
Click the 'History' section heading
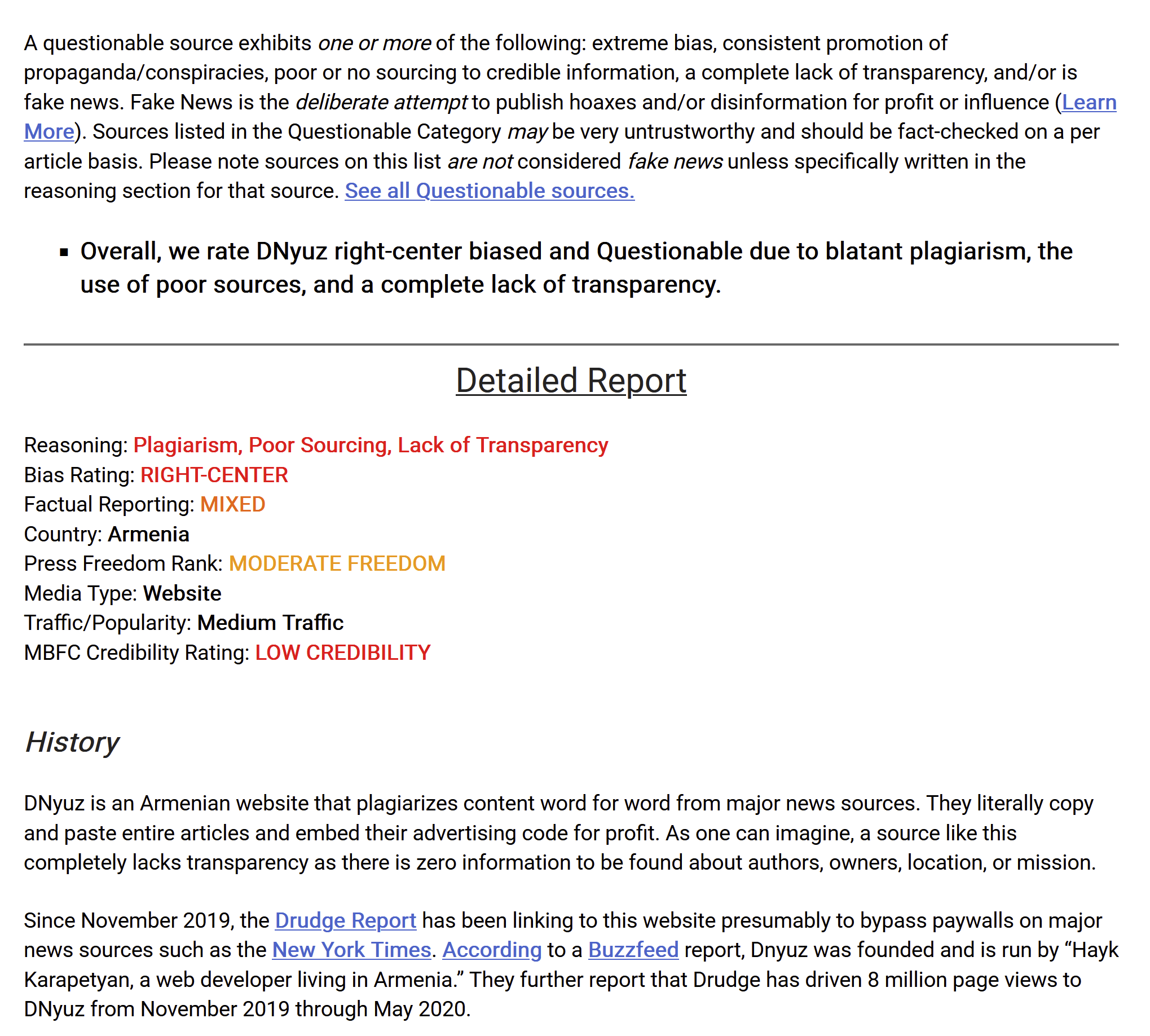(72, 742)
